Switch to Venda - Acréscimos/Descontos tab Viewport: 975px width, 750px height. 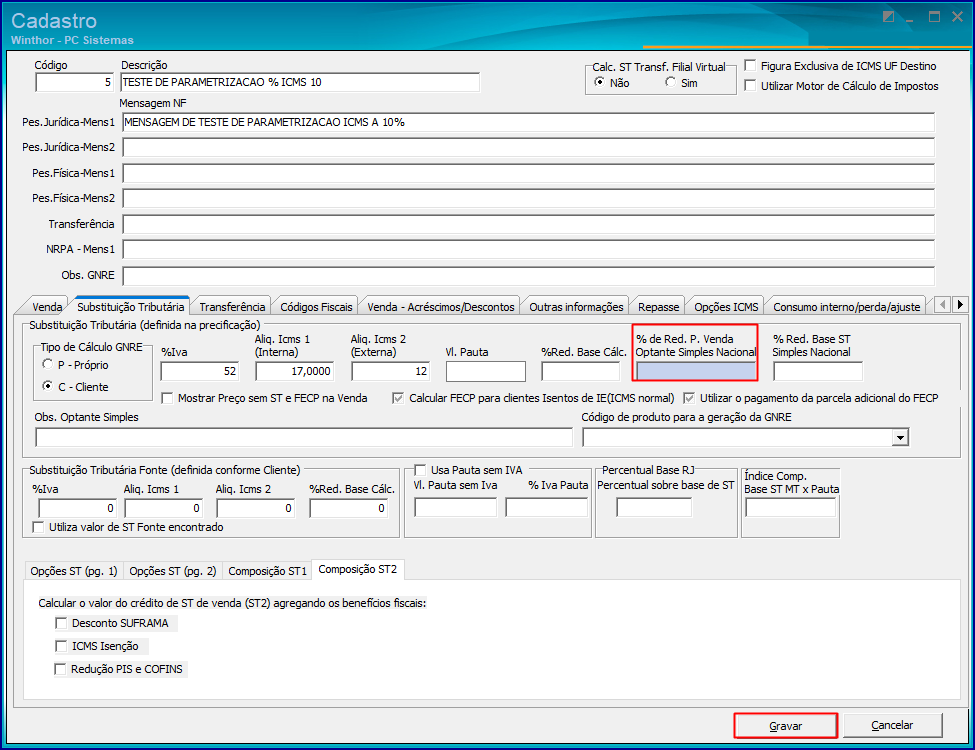[x=440, y=307]
